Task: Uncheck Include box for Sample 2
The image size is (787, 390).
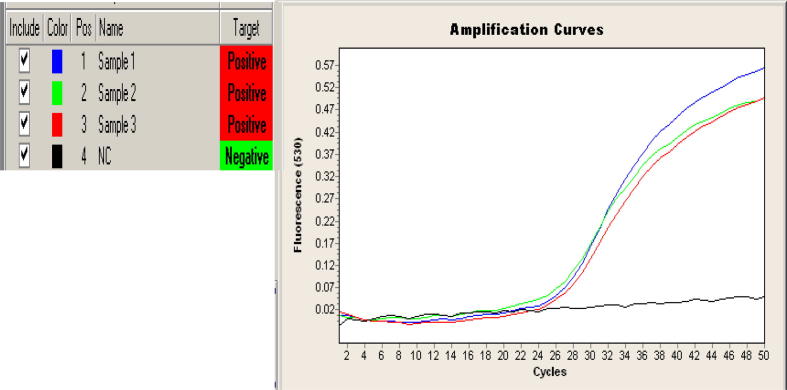Action: (x=24, y=93)
